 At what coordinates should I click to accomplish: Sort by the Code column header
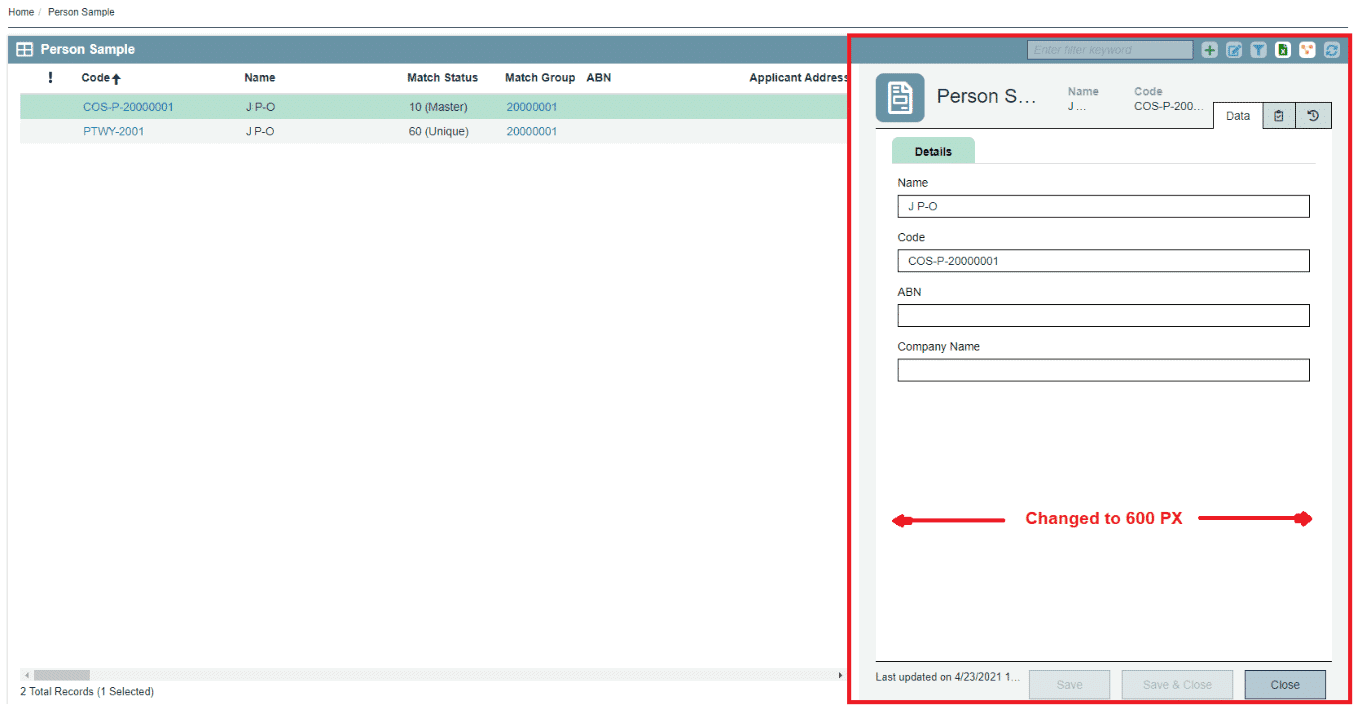pyautogui.click(x=101, y=78)
